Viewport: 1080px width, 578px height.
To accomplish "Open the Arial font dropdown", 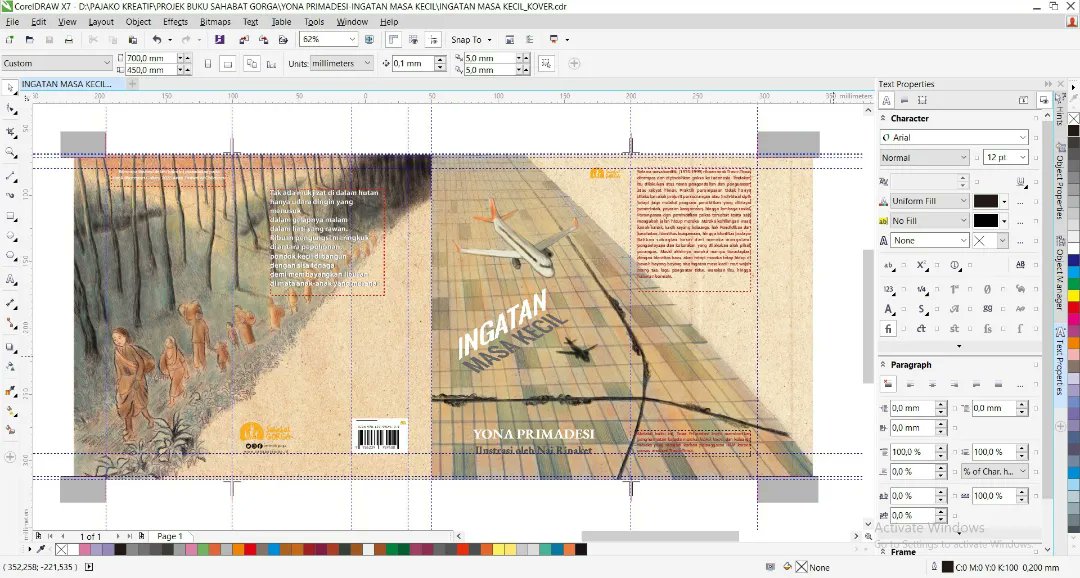I will coord(1022,138).
